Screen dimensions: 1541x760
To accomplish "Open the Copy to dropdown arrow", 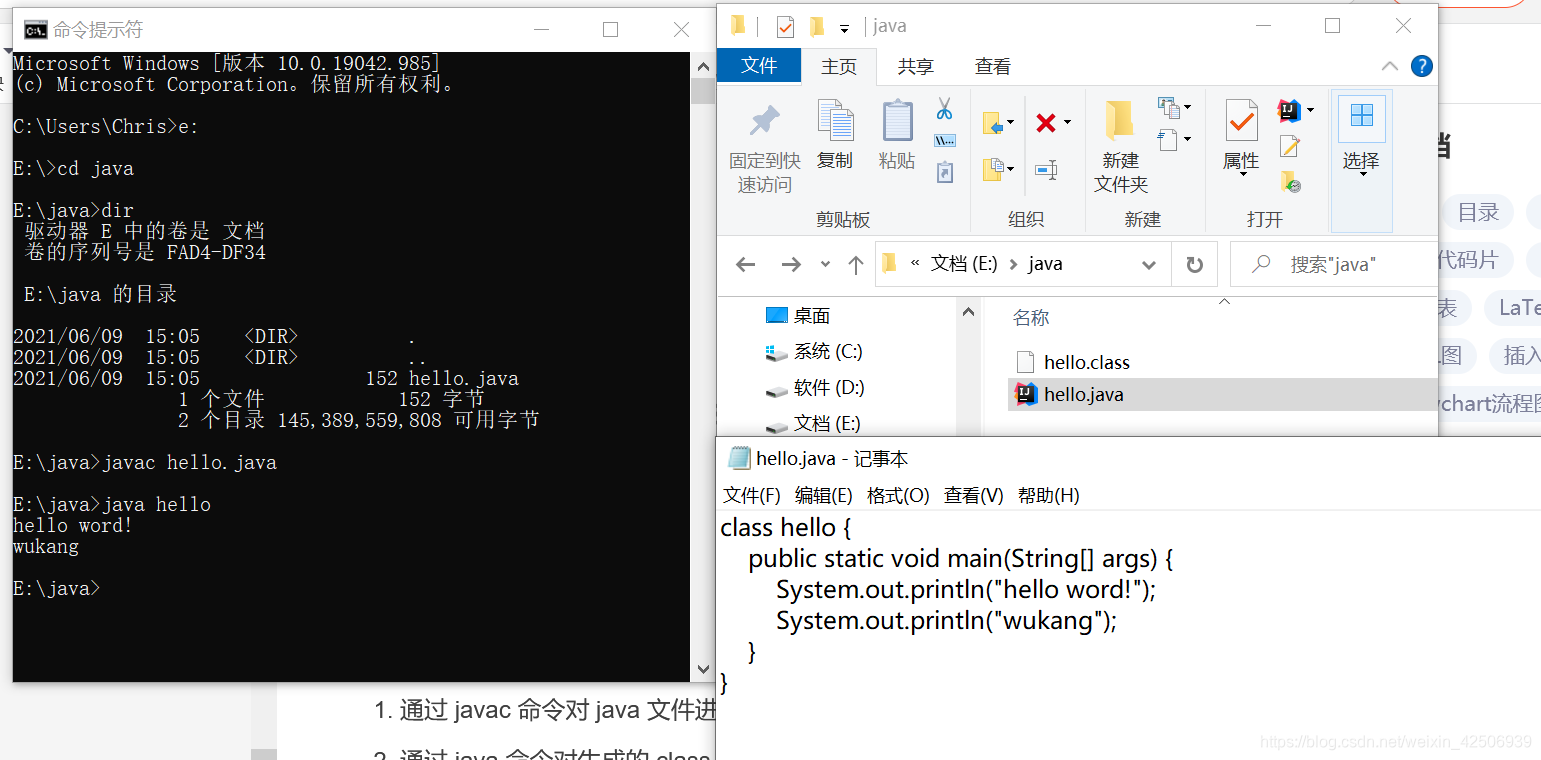I will click(x=1010, y=169).
